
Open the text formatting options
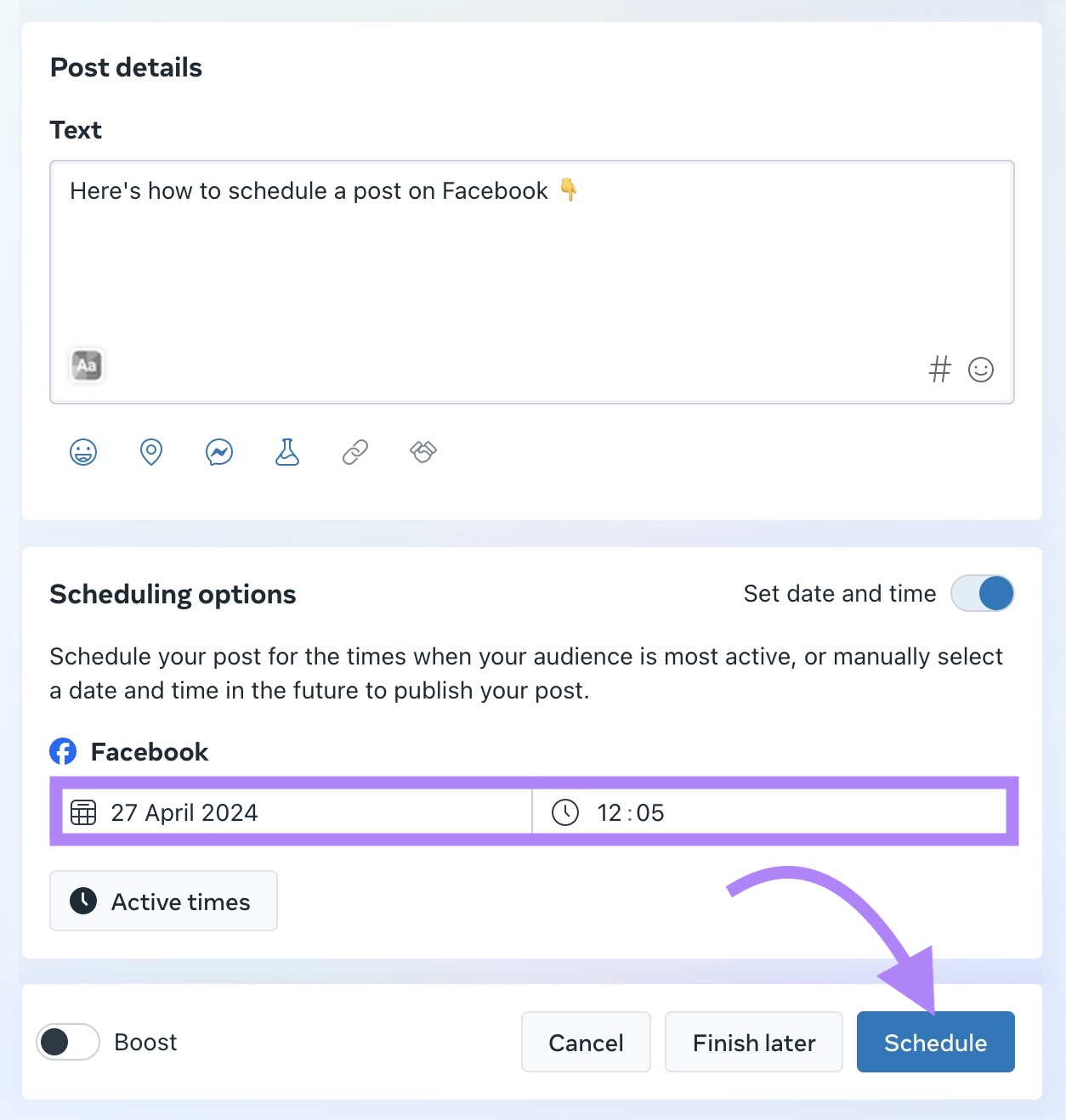(86, 365)
